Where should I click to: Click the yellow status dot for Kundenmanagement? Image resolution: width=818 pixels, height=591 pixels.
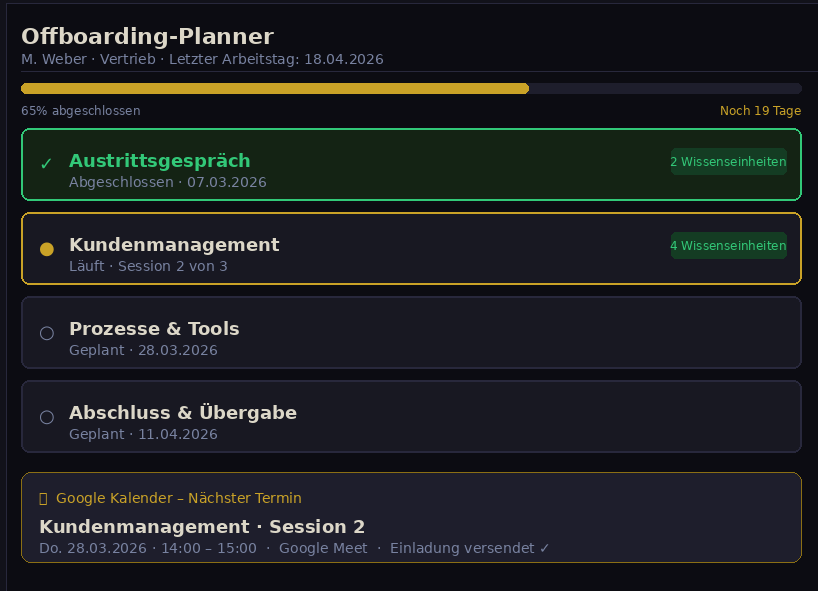coord(46,249)
